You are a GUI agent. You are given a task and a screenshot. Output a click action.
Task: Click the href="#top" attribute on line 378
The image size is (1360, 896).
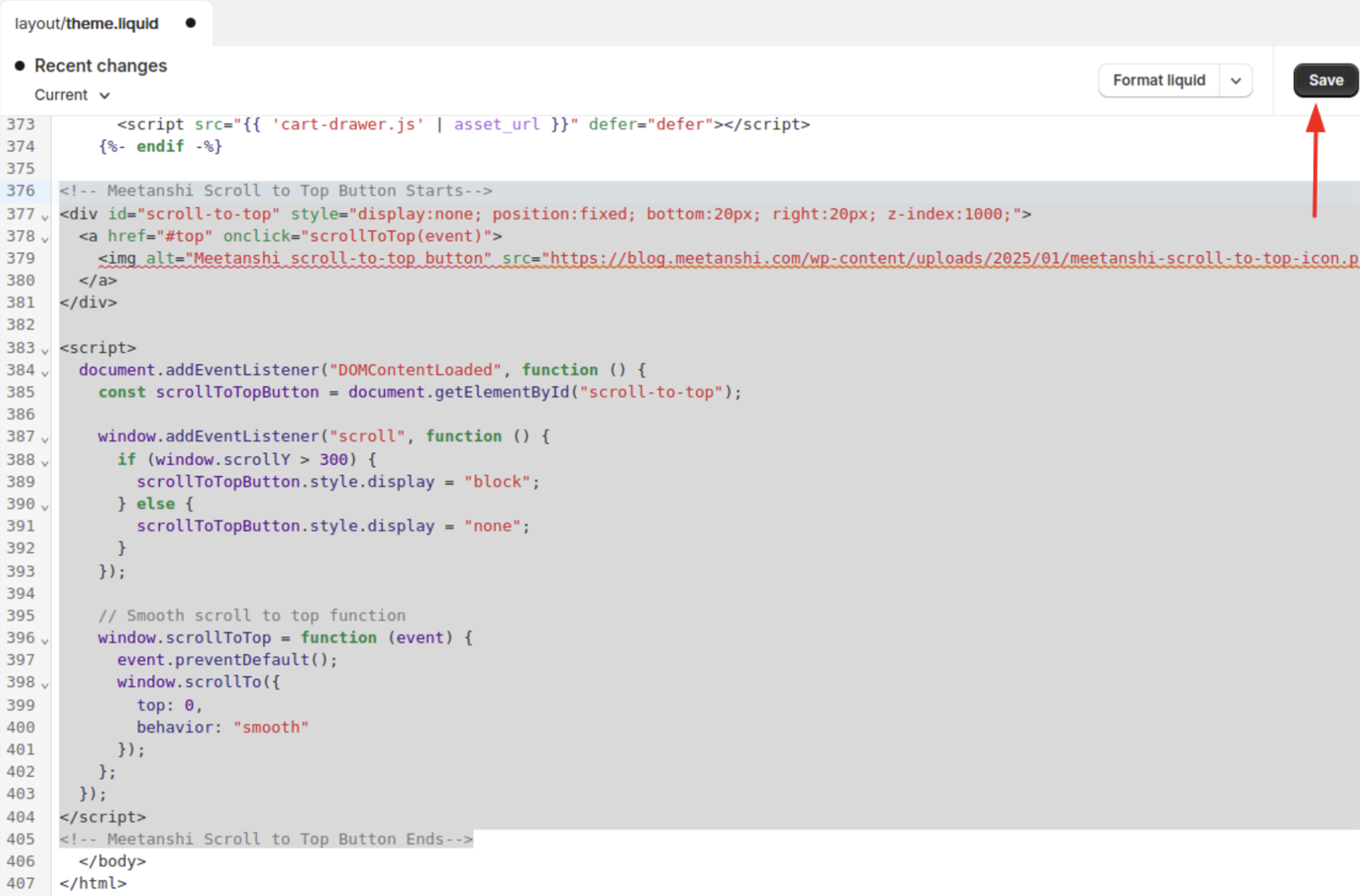click(159, 236)
